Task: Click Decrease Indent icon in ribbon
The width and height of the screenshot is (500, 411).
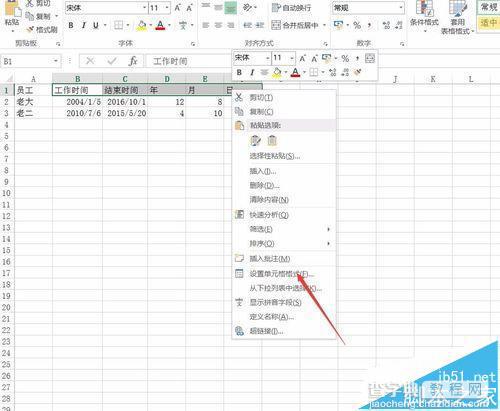Action: click(x=247, y=25)
